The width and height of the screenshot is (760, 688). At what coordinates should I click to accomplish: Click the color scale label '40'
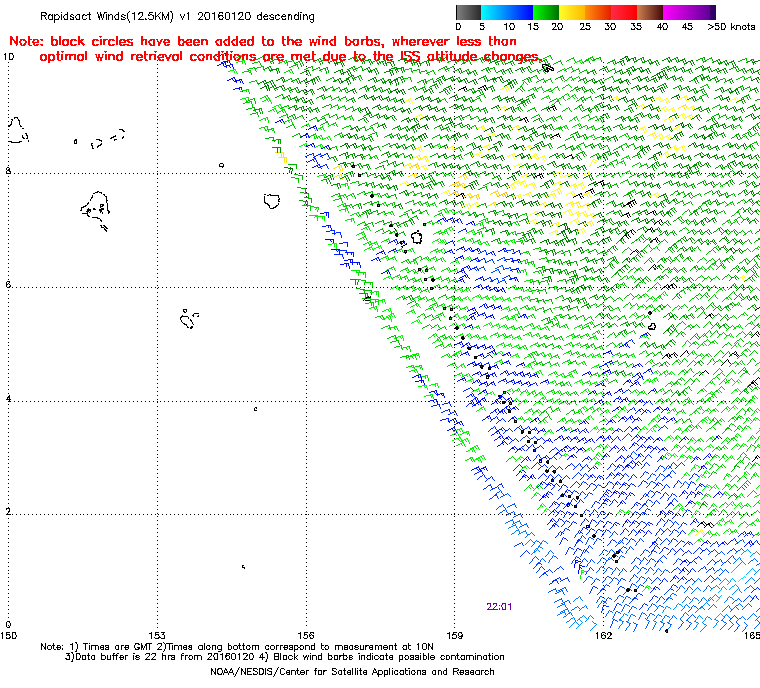pyautogui.click(x=662, y=27)
